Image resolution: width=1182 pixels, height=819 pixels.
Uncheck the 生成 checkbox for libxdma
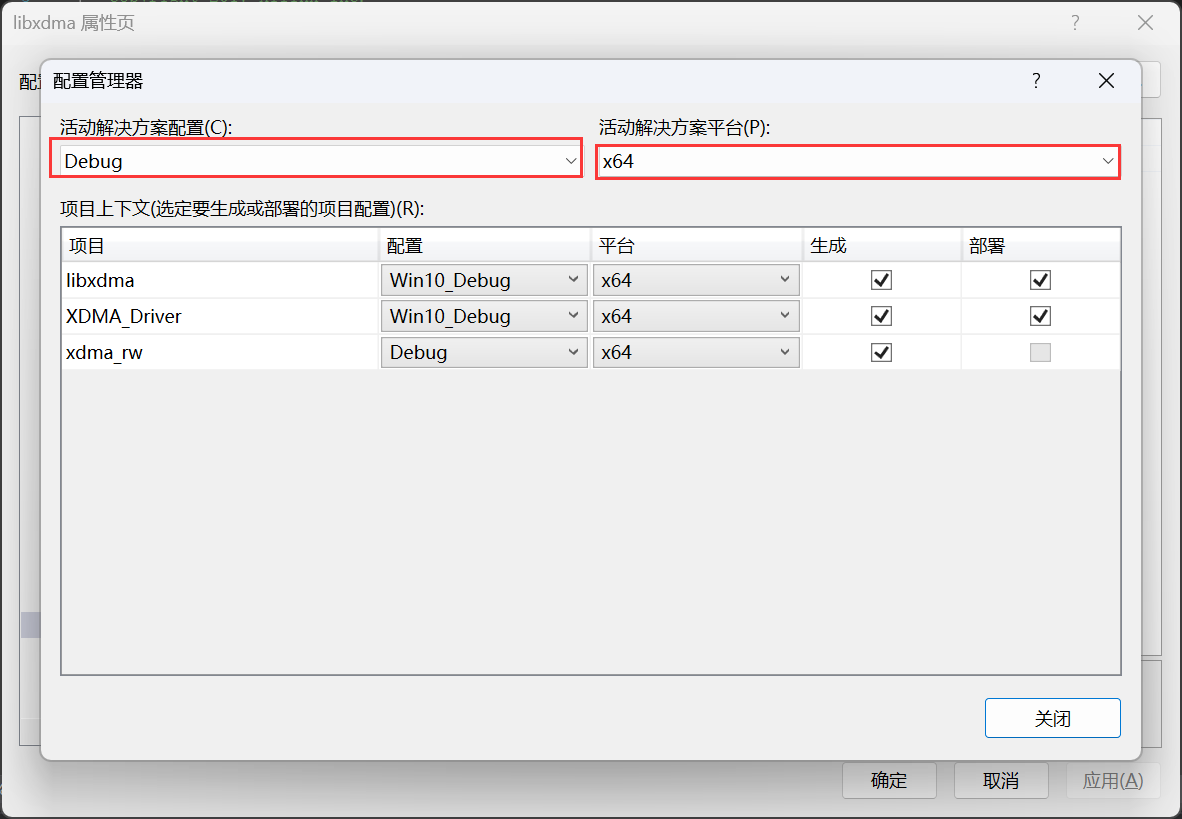coord(881,280)
